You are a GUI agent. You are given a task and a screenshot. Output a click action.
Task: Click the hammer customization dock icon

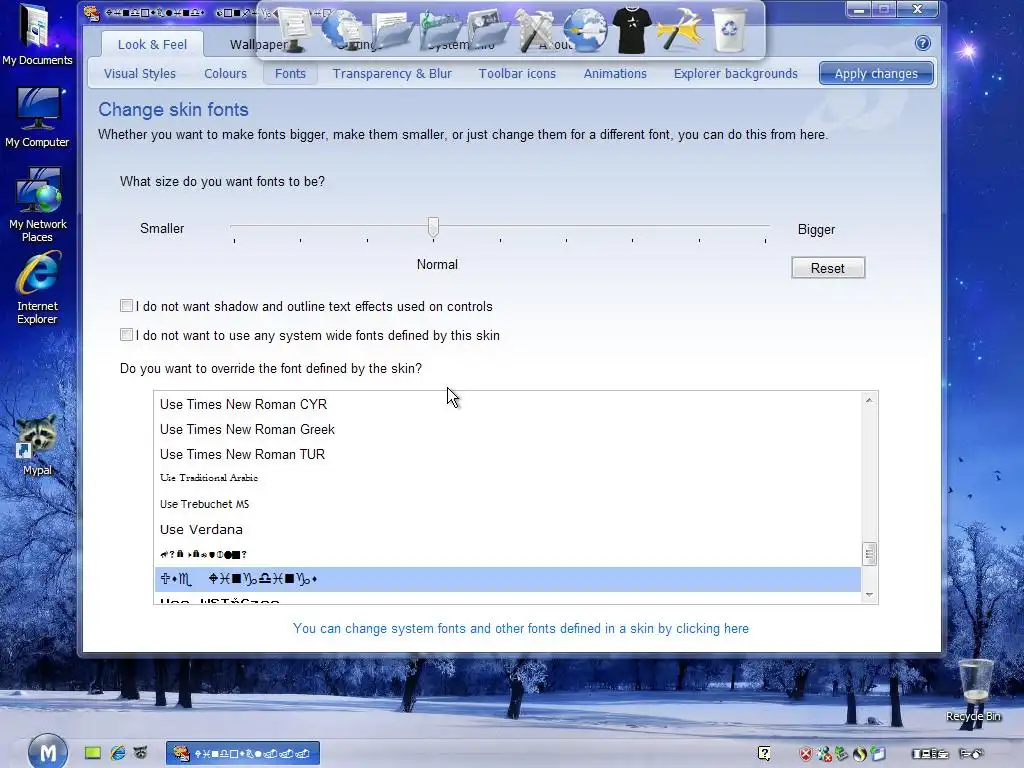pos(680,30)
